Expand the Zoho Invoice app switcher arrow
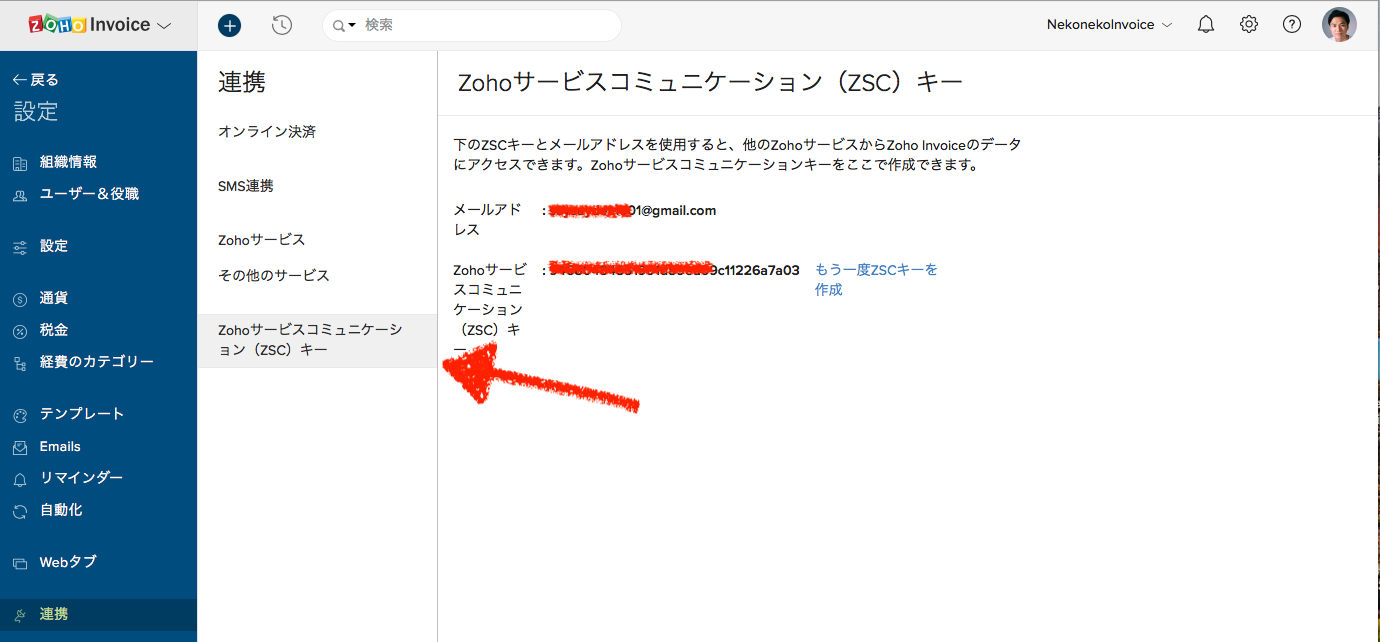The height and width of the screenshot is (642, 1380). (165, 26)
